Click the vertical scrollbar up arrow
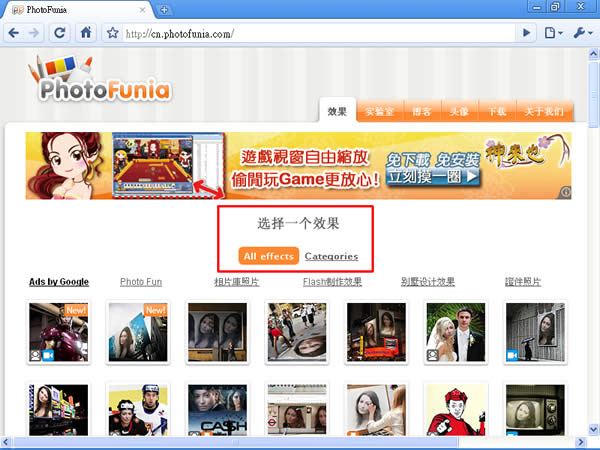The image size is (600, 450). click(593, 54)
